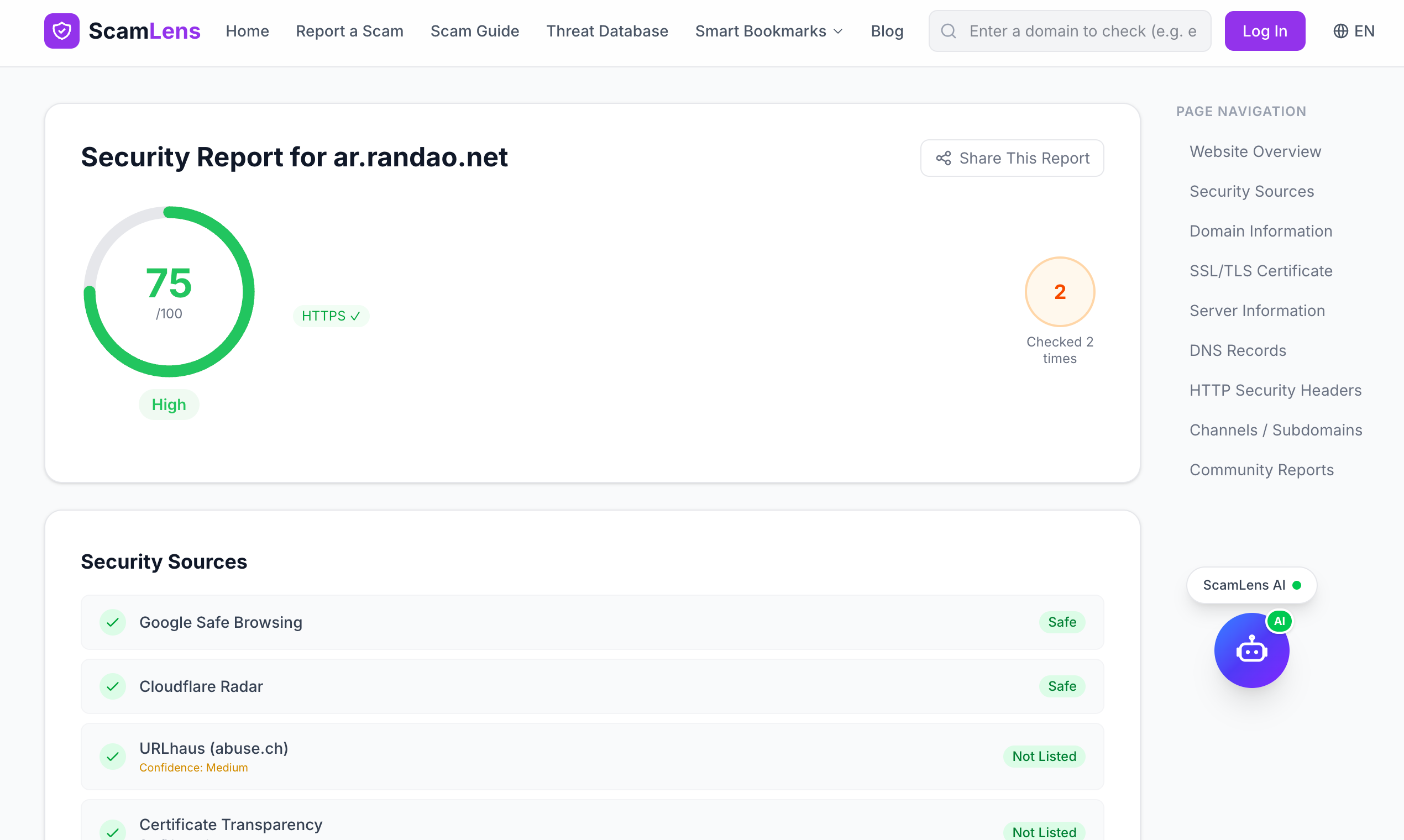This screenshot has width=1404, height=840.
Task: Click the checkmark icon next to Cloudflare Radar
Action: (x=113, y=686)
